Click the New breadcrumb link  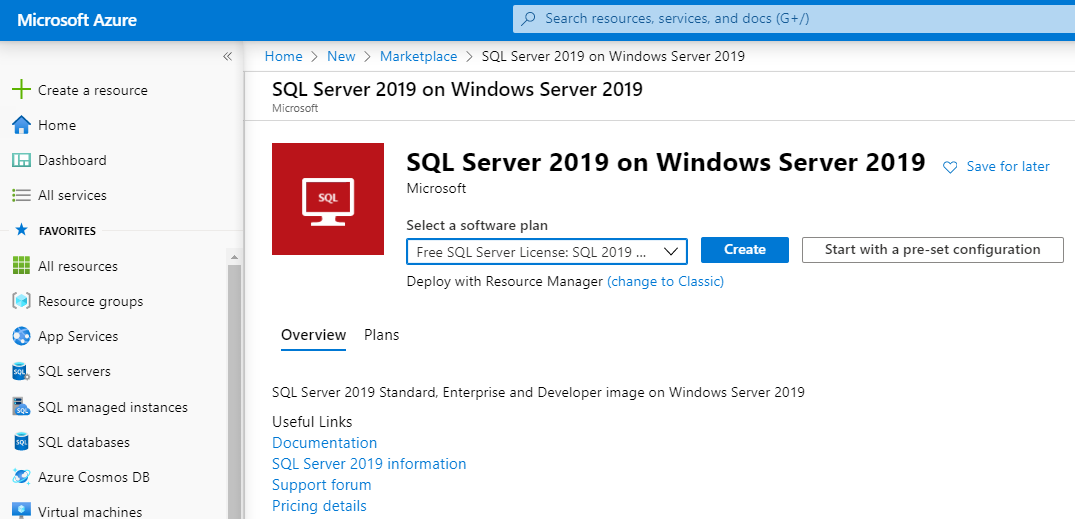click(x=341, y=56)
